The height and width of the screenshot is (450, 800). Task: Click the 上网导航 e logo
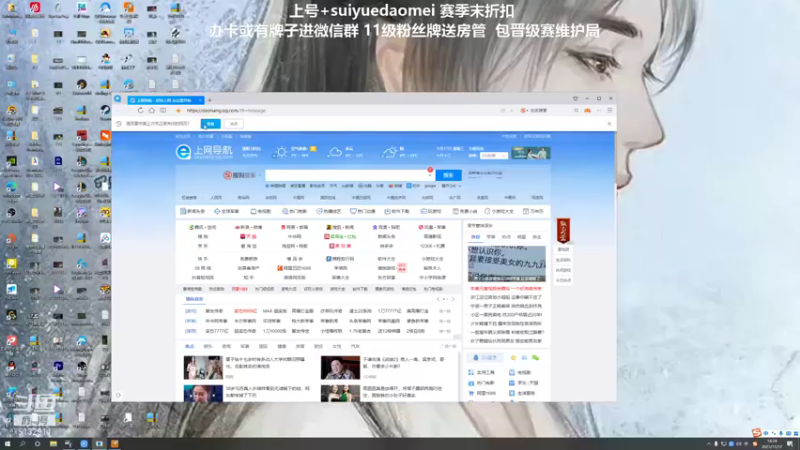click(x=183, y=152)
